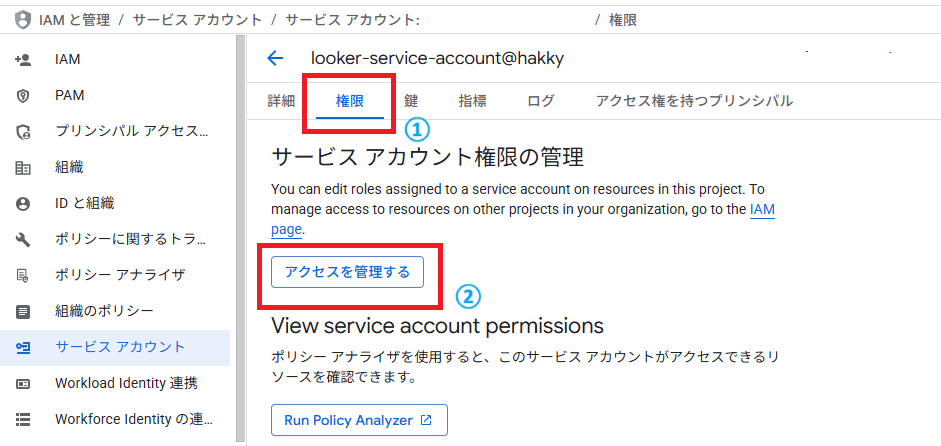Select the 組織 building icon

tap(23, 167)
